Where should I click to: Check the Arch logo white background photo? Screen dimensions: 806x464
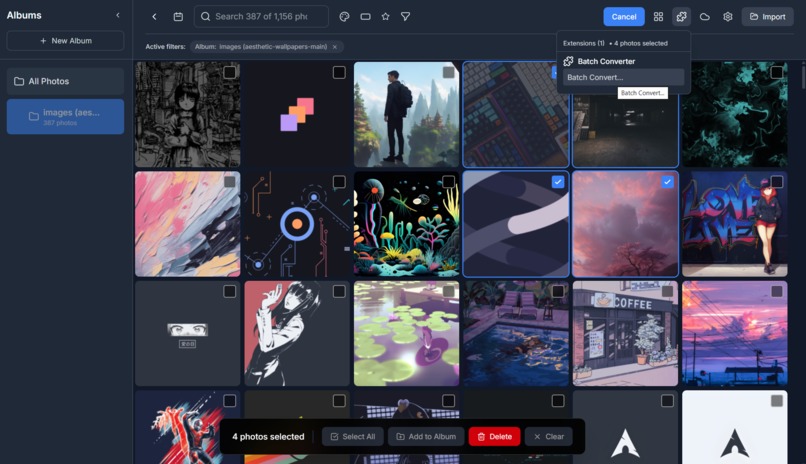pyautogui.click(x=777, y=401)
